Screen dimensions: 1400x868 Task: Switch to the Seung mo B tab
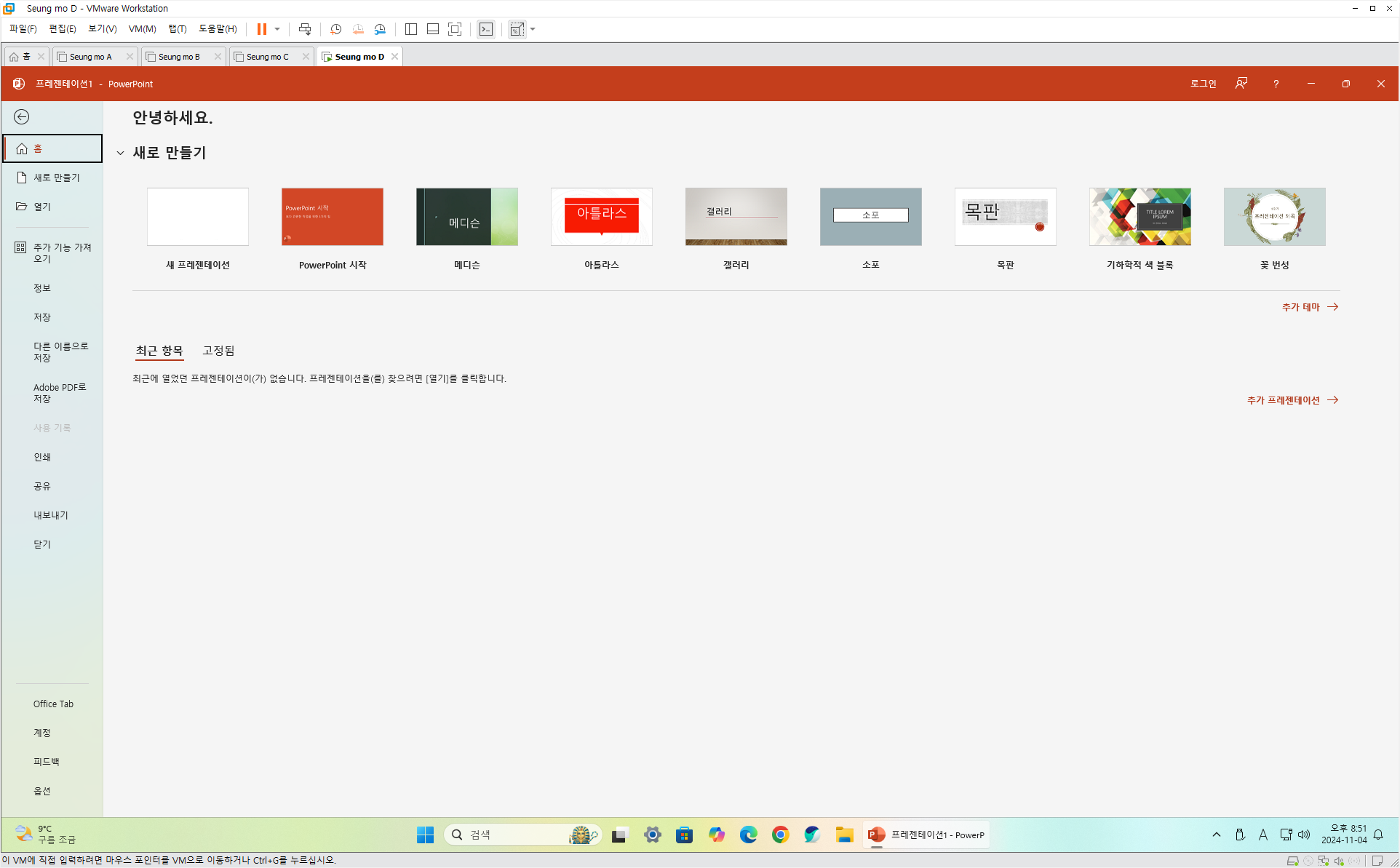(179, 57)
